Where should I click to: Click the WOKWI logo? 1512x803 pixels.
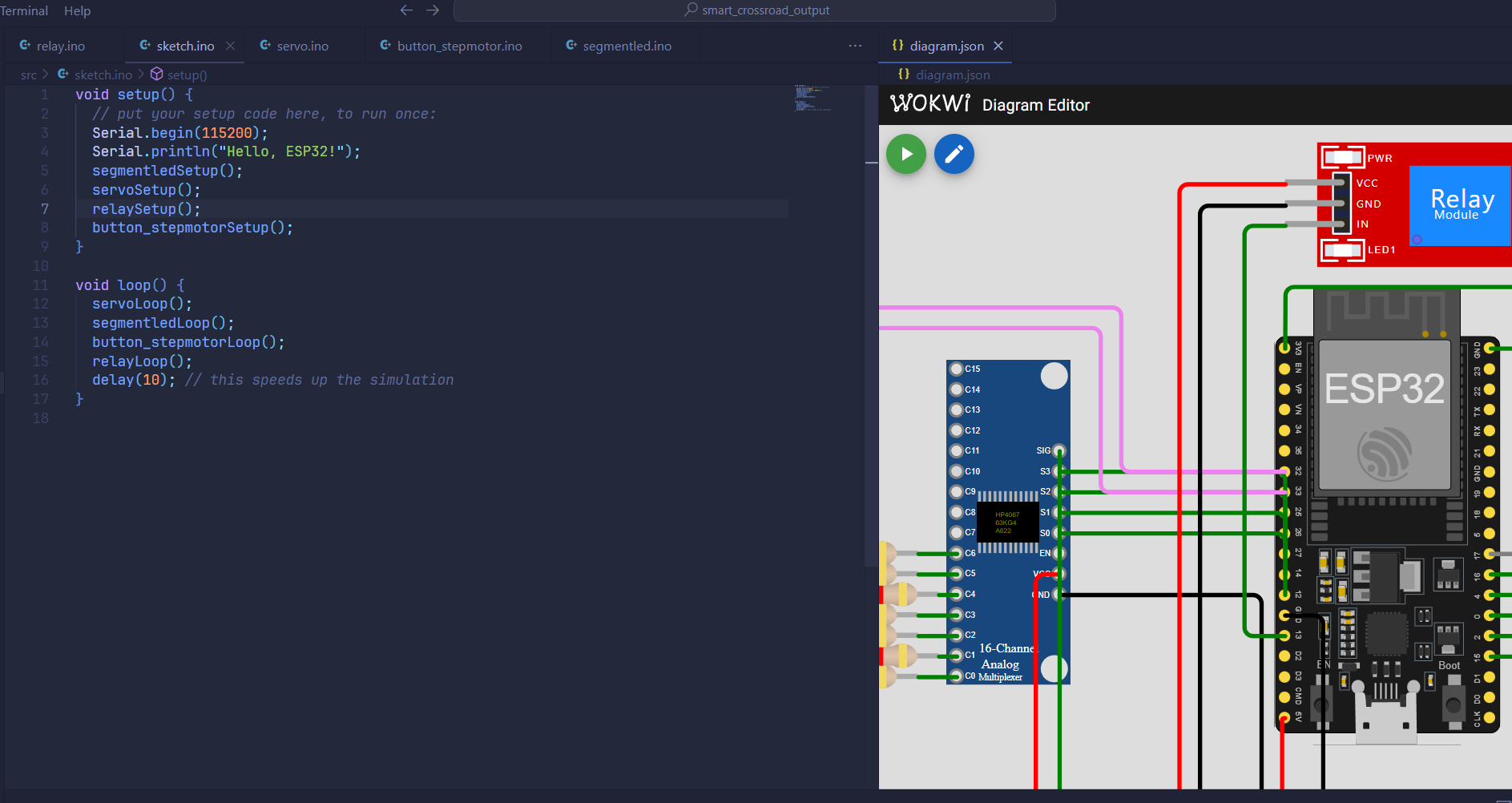click(929, 104)
